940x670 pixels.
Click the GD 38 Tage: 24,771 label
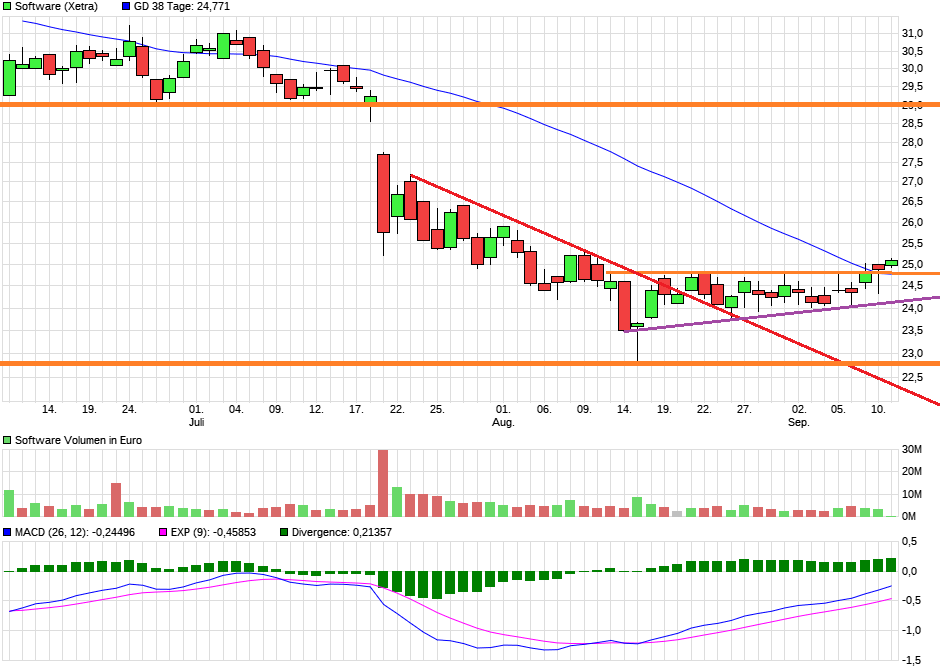tap(183, 6)
